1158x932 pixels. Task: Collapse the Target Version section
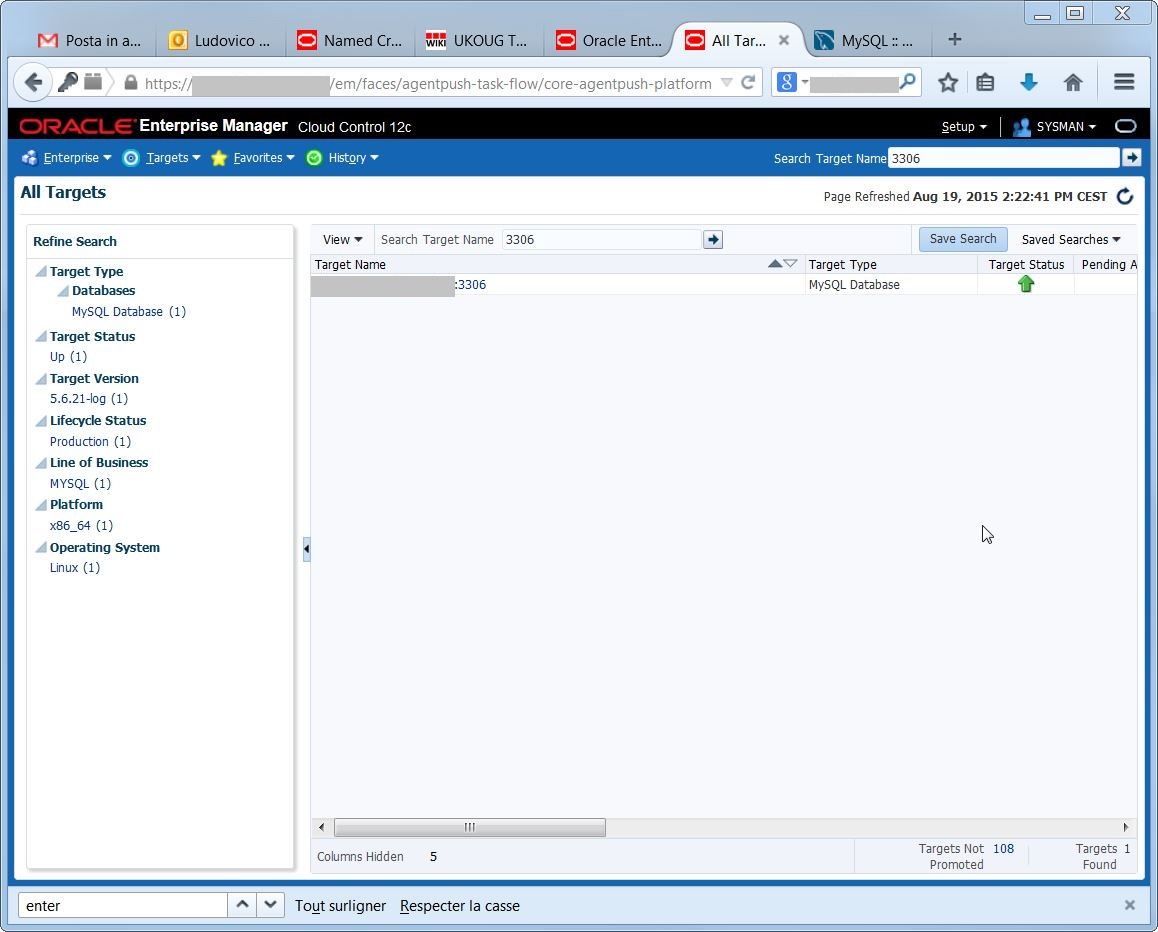(41, 378)
